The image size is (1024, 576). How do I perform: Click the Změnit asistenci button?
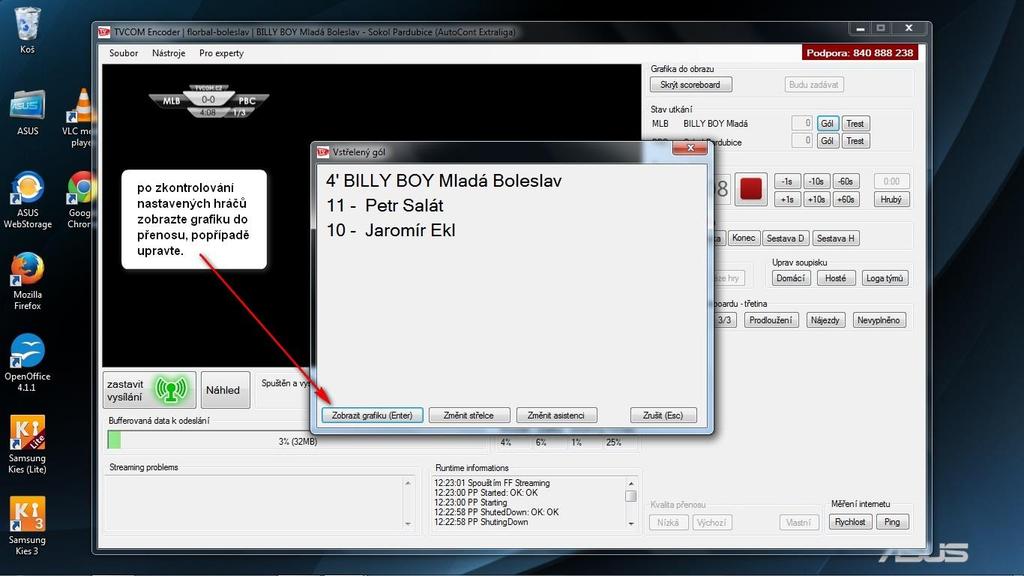[x=556, y=415]
